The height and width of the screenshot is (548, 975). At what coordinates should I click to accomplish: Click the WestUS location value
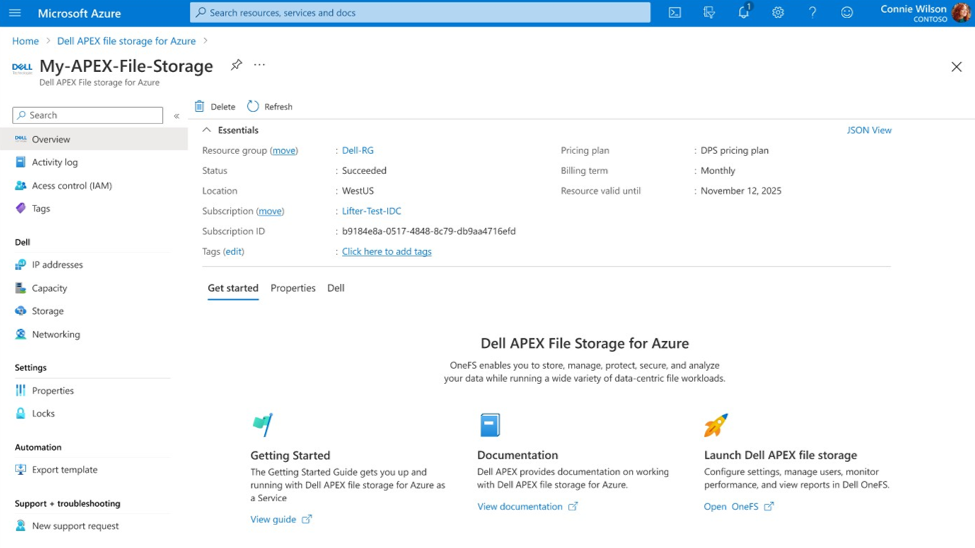pos(358,191)
